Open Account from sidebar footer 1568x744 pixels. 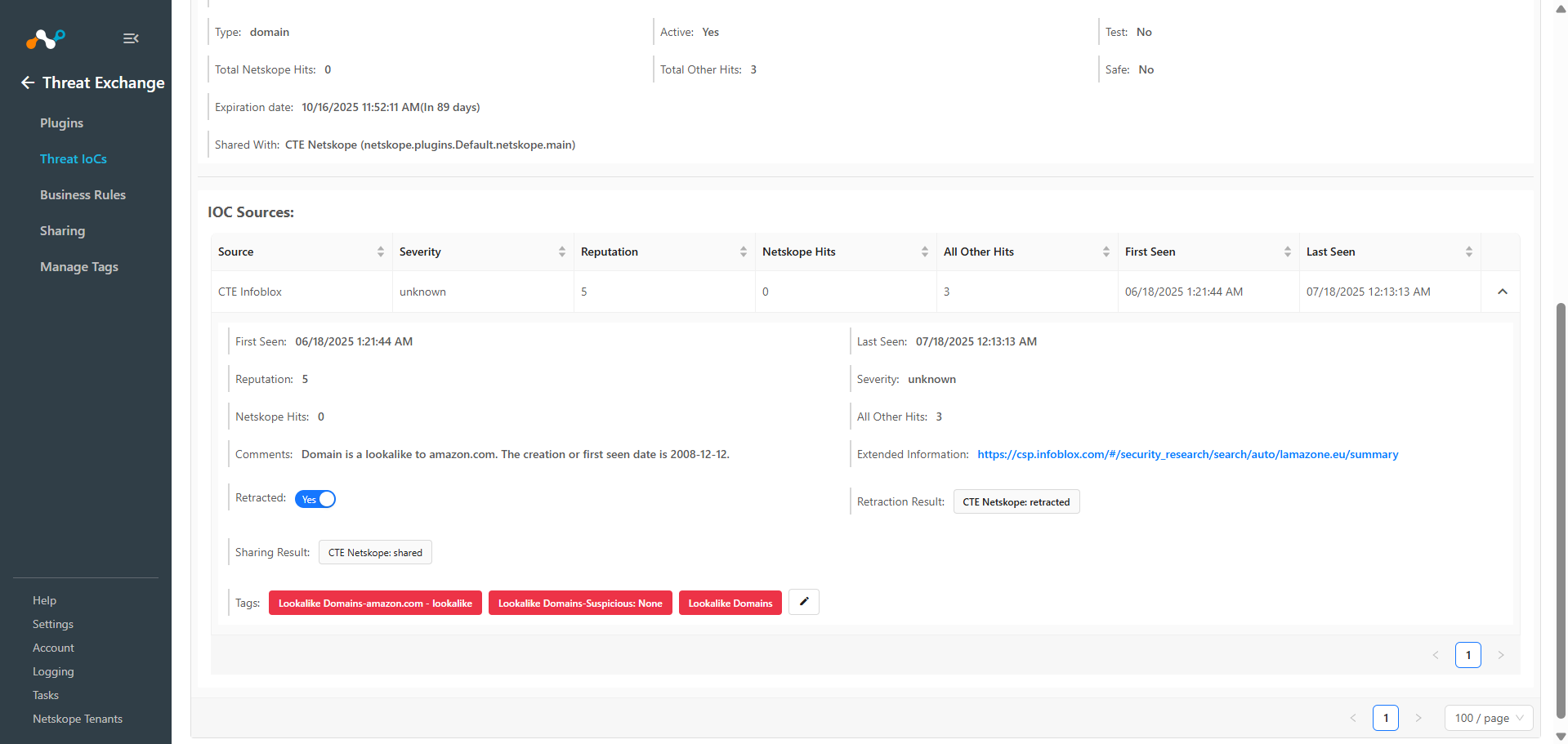[x=53, y=648]
